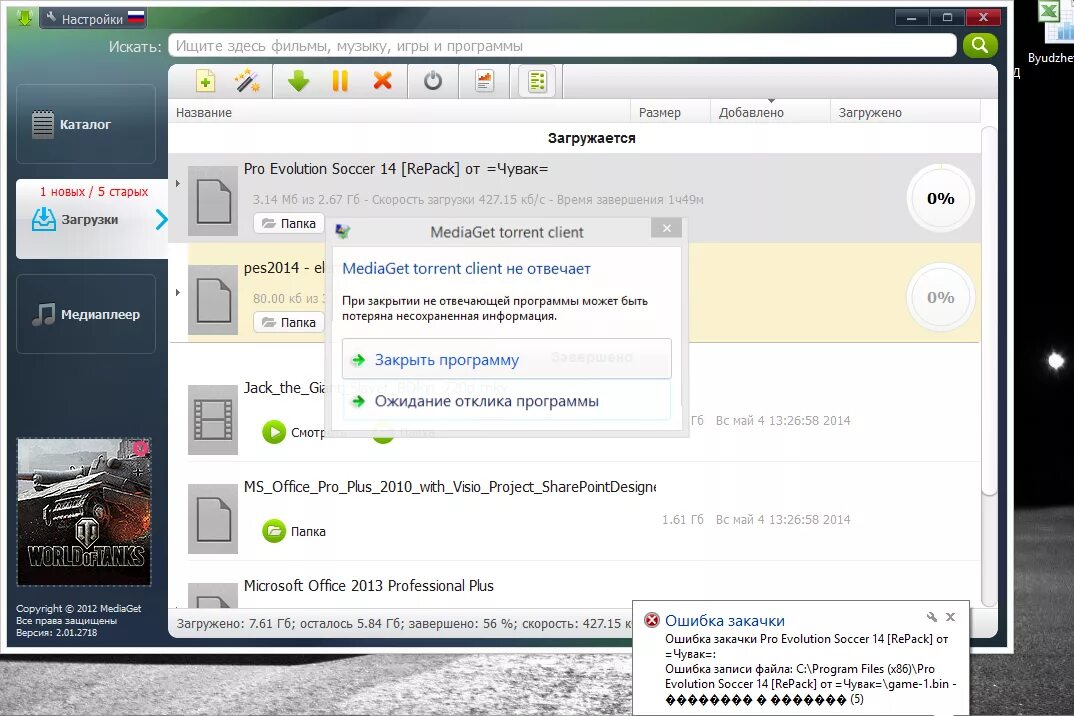The width and height of the screenshot is (1074, 716).
Task: Click Jack_the_Giant film strip icon
Action: point(213,419)
